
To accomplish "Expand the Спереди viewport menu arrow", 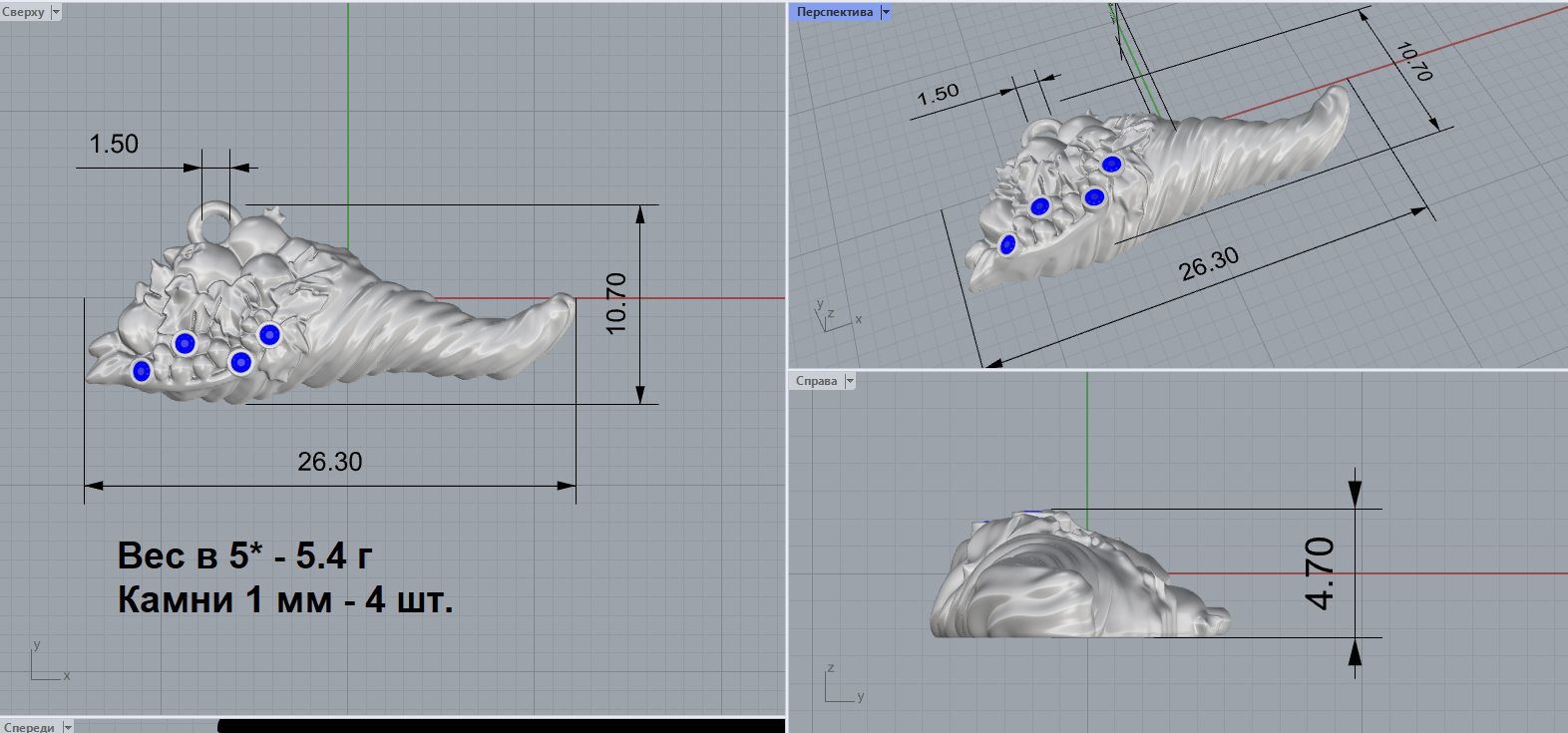I will click(68, 727).
